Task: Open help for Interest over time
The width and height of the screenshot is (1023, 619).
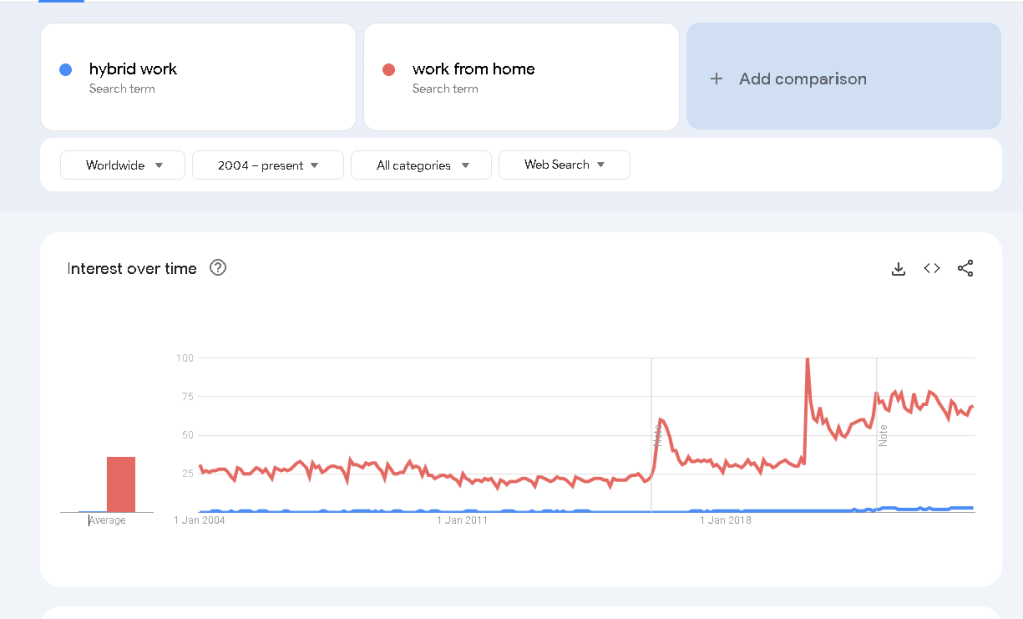Action: (x=218, y=267)
